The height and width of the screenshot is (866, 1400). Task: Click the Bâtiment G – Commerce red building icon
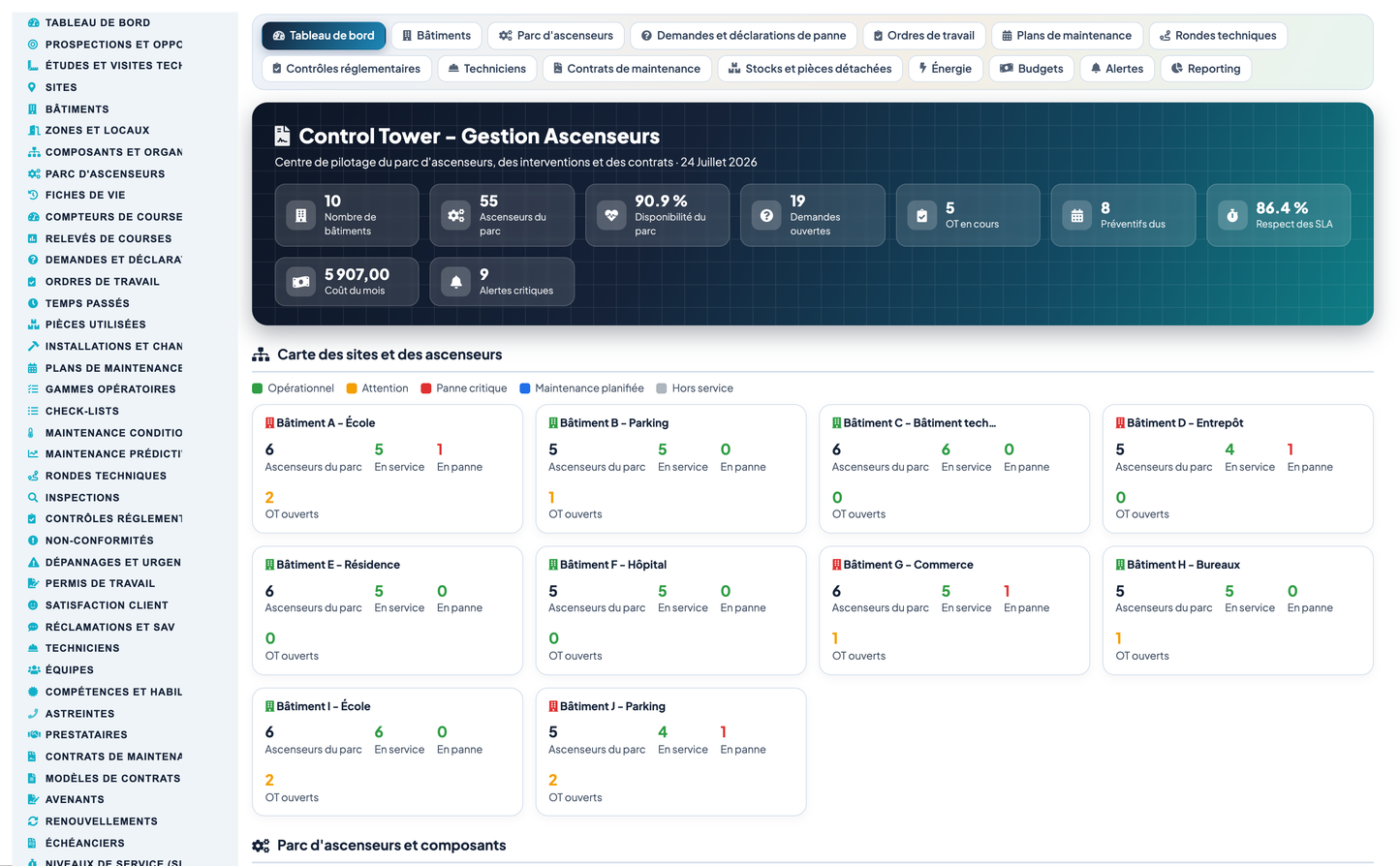point(836,564)
